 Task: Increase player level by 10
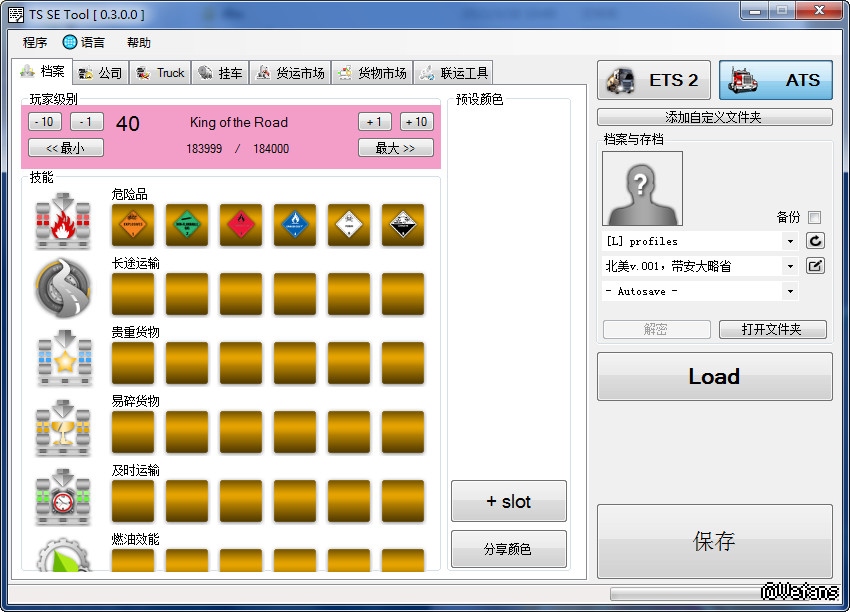(x=417, y=121)
